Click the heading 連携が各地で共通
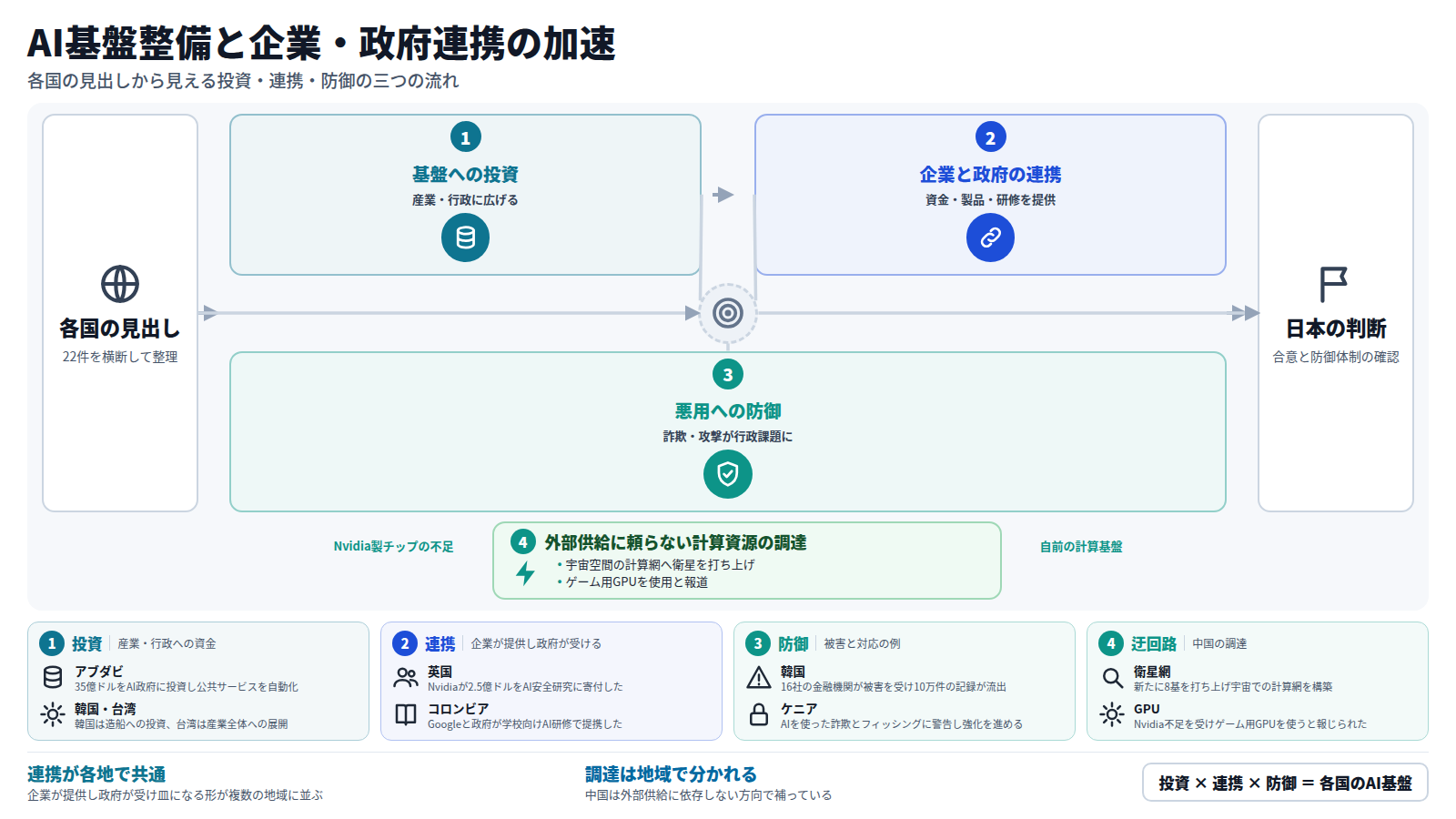Screen dimensions: 1456x819 point(96,774)
